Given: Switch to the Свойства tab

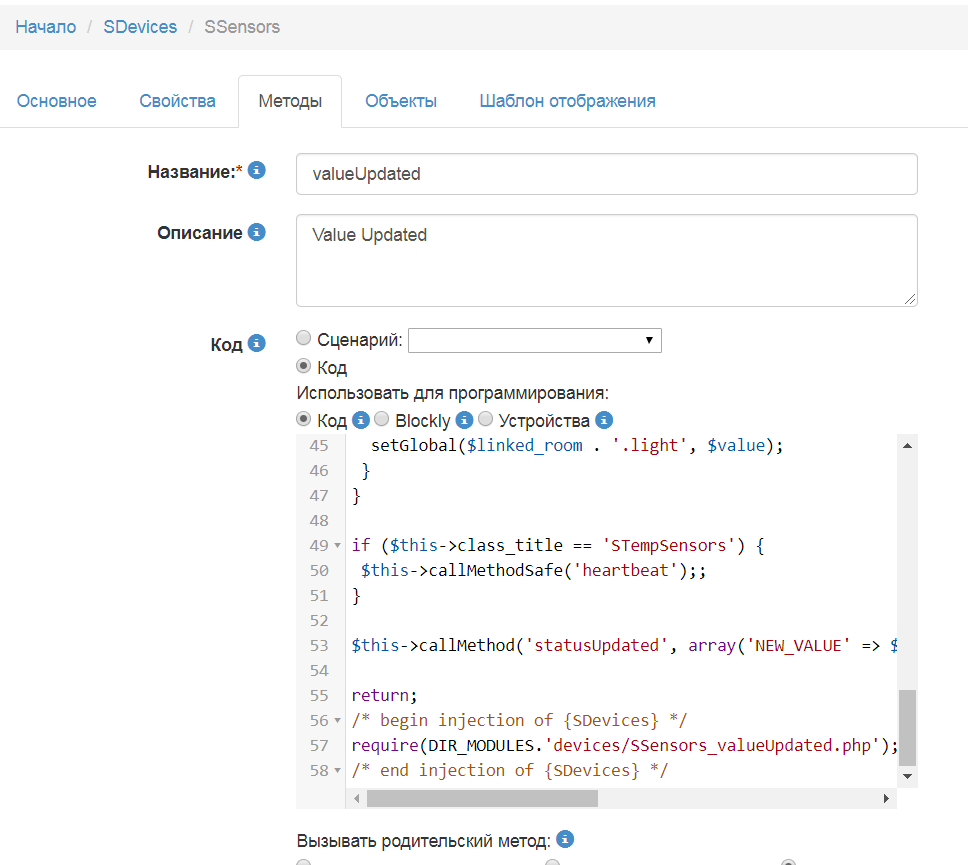Looking at the screenshot, I should point(177,101).
